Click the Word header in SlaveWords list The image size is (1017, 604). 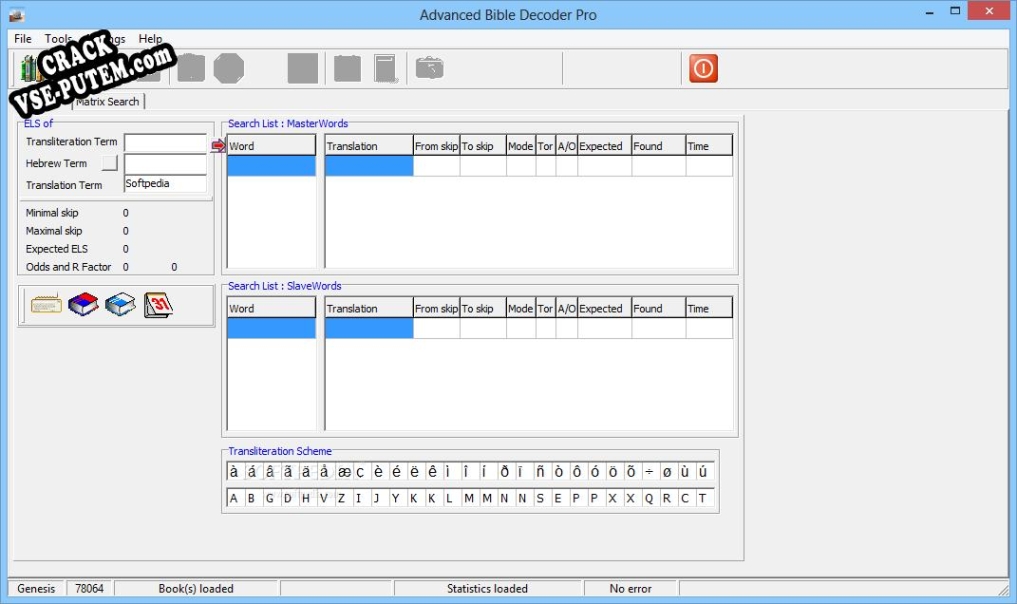click(271, 308)
